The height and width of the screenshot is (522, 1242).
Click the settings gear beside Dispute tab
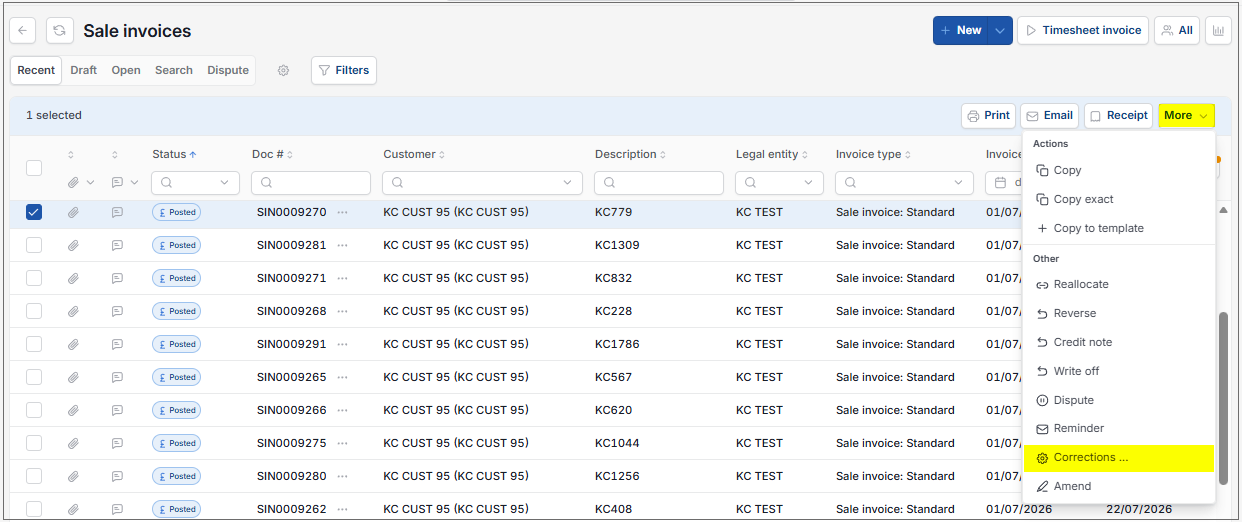click(283, 71)
